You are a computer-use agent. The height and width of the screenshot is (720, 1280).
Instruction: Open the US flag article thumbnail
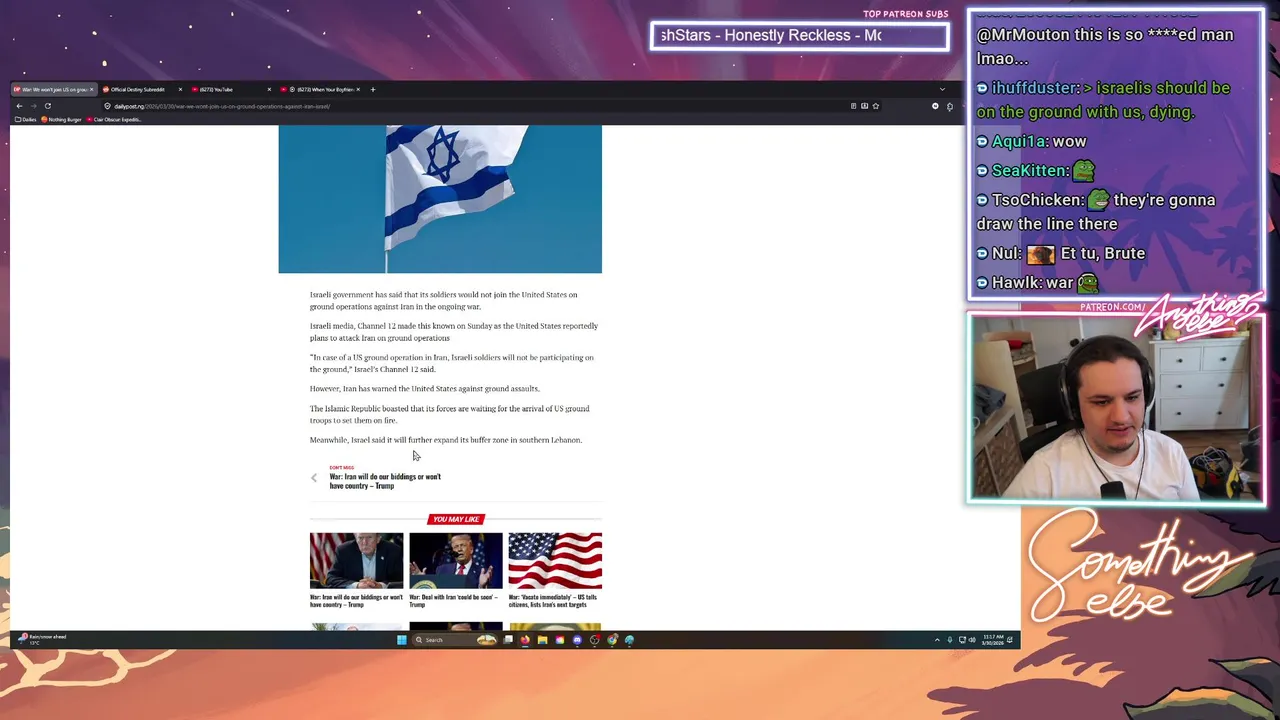point(555,561)
